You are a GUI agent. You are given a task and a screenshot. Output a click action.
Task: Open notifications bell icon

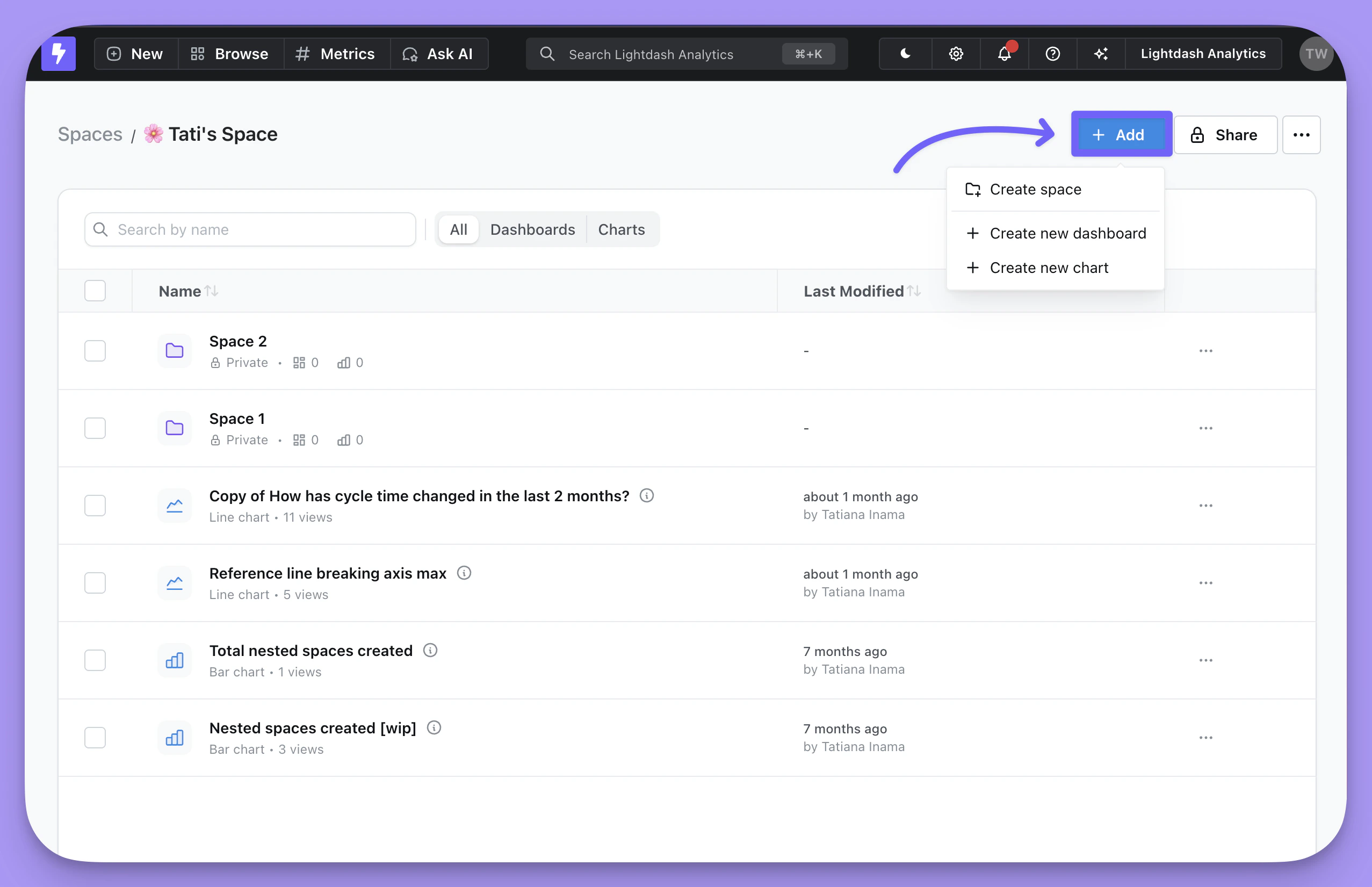[1004, 54]
